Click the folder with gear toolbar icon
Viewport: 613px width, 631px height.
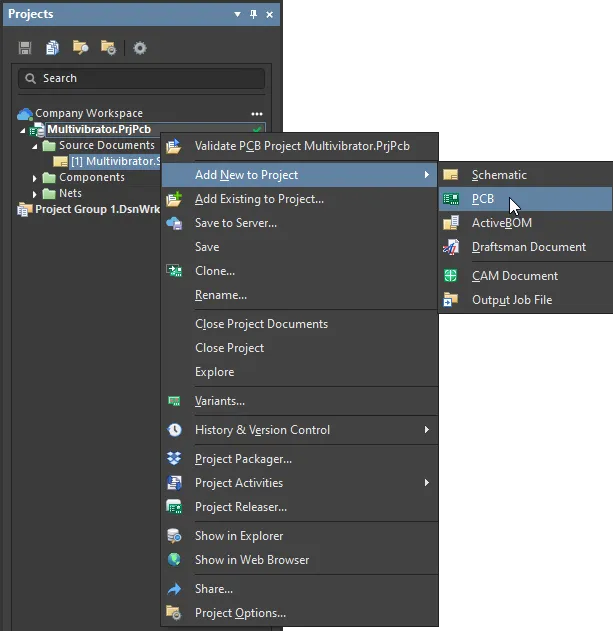tap(108, 48)
